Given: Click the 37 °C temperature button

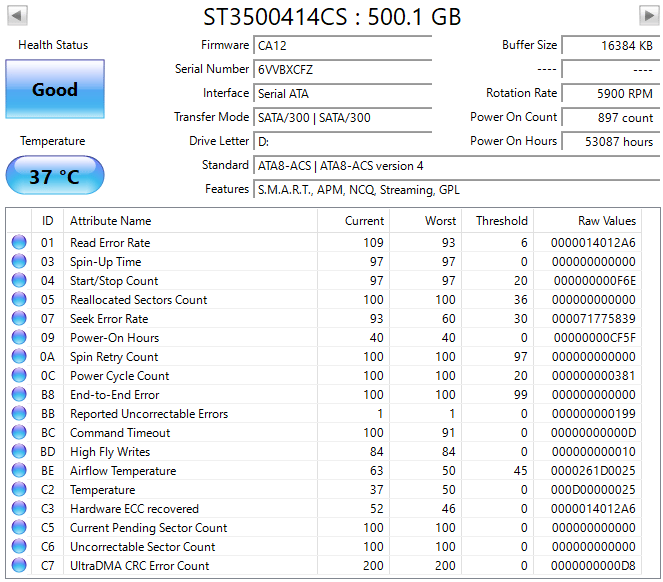Looking at the screenshot, I should pos(55,176).
